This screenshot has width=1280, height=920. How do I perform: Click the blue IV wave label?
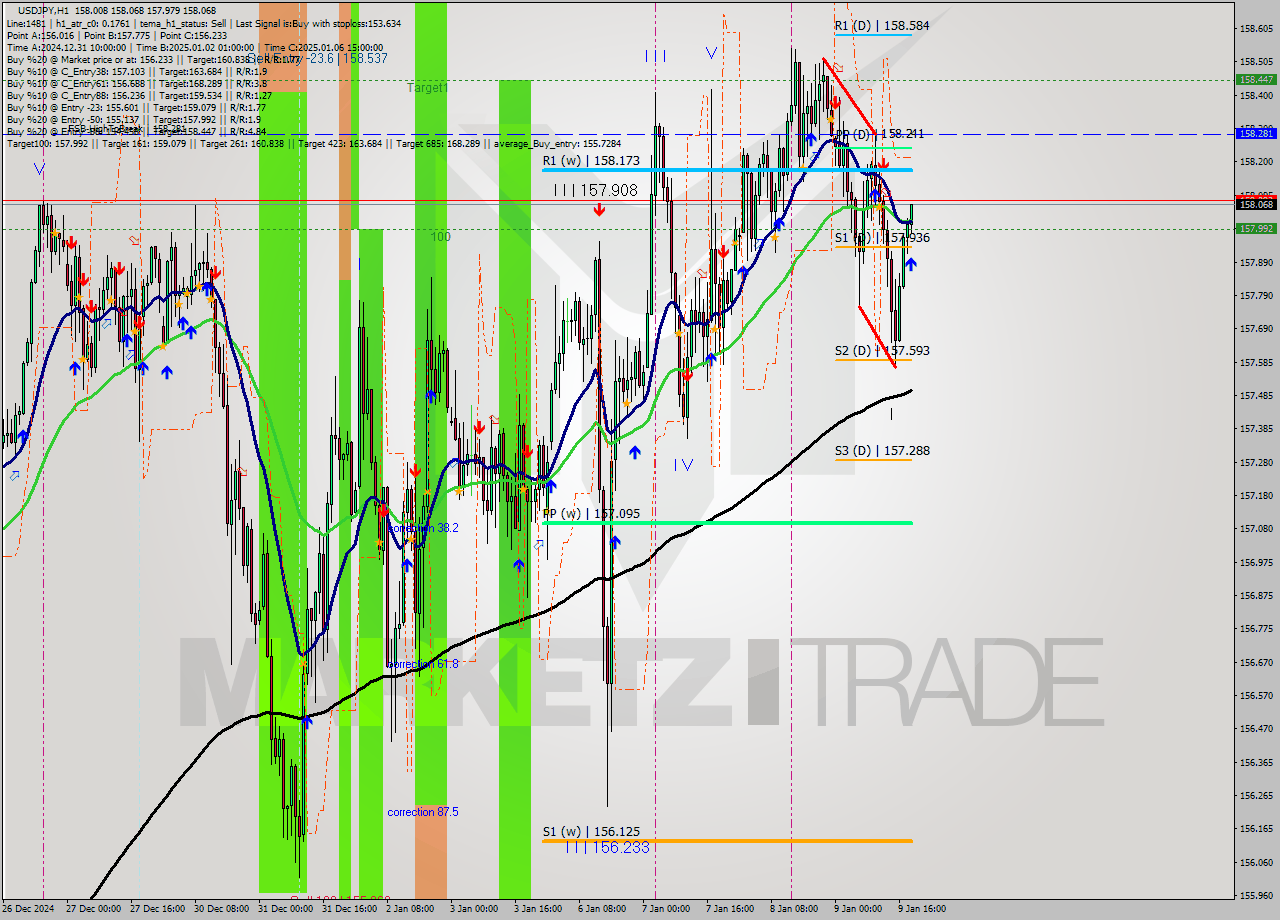683,464
